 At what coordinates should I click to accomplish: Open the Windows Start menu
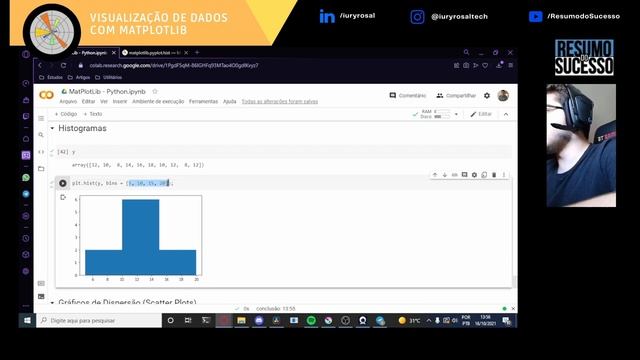tap(27, 320)
